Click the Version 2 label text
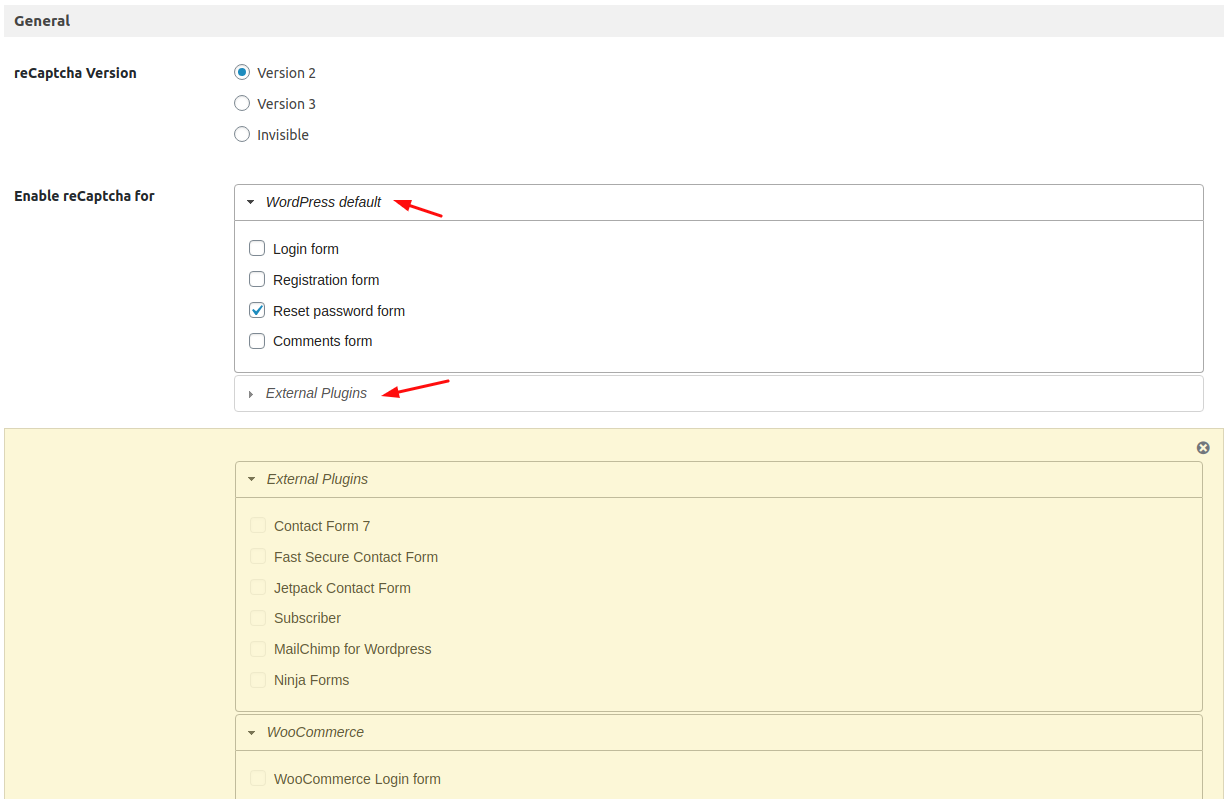Image resolution: width=1229 pixels, height=799 pixels. click(x=286, y=73)
